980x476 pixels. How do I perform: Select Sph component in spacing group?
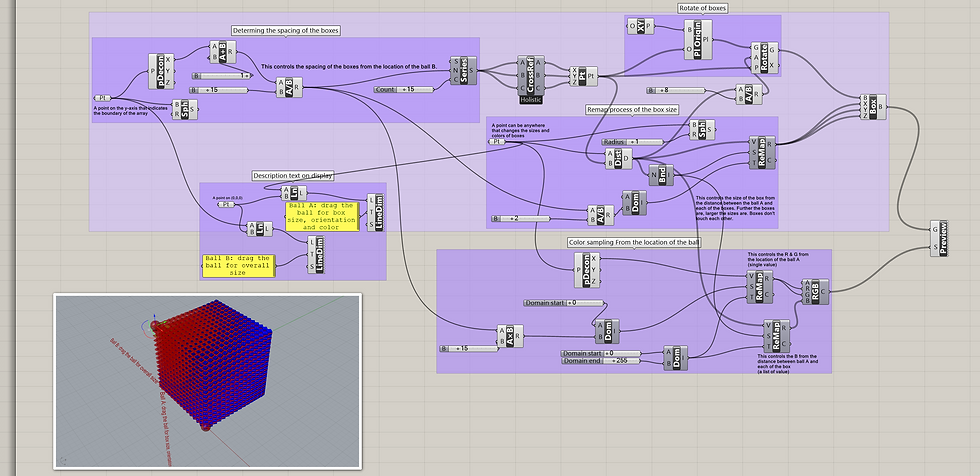pos(184,109)
